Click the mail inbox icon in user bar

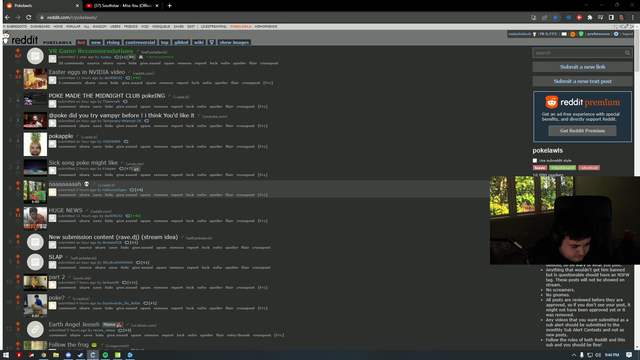tap(564, 34)
